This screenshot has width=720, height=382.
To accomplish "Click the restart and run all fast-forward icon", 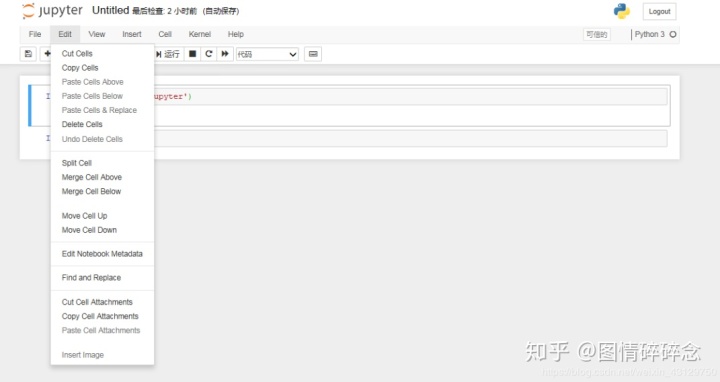I will coord(225,54).
